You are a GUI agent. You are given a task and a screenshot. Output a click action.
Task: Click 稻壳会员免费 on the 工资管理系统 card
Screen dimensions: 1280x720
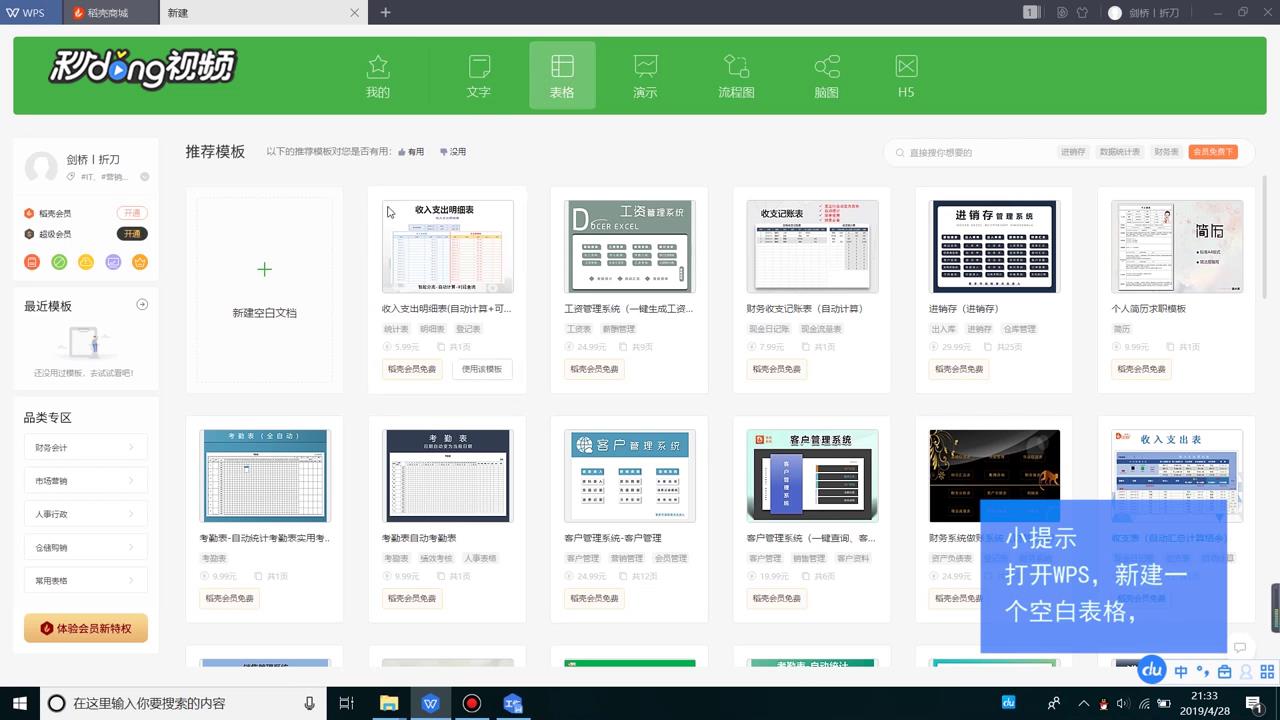(595, 369)
